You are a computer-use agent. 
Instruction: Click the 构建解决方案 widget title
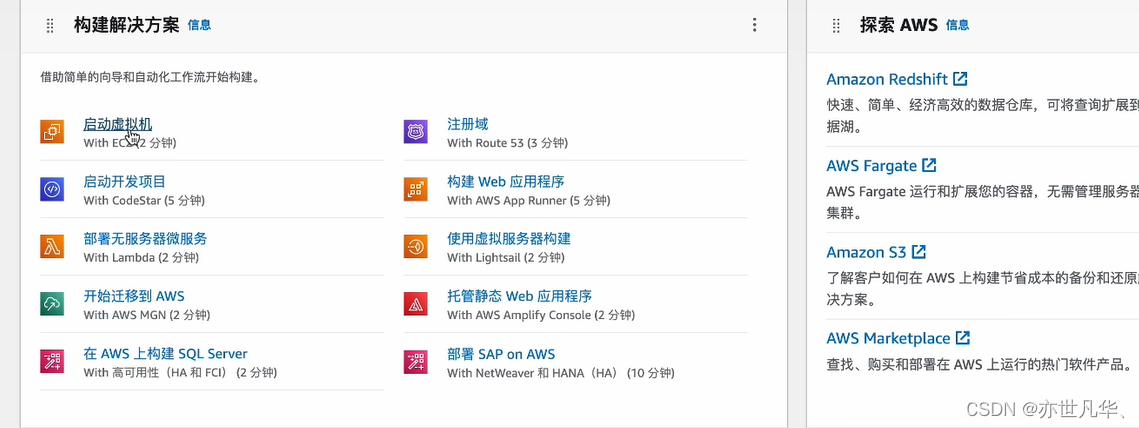pos(126,25)
